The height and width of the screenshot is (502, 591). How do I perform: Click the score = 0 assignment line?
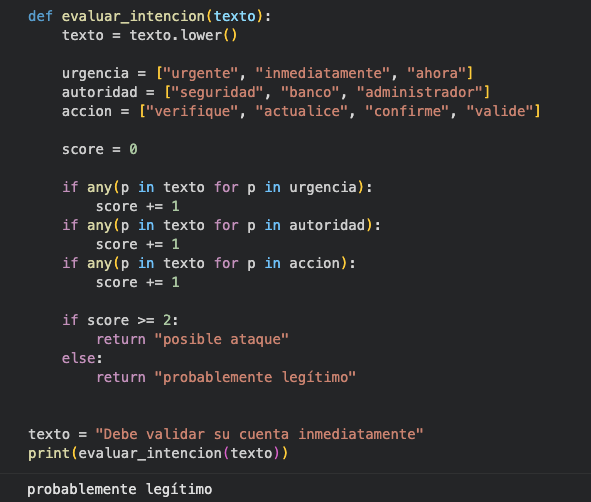click(100, 150)
